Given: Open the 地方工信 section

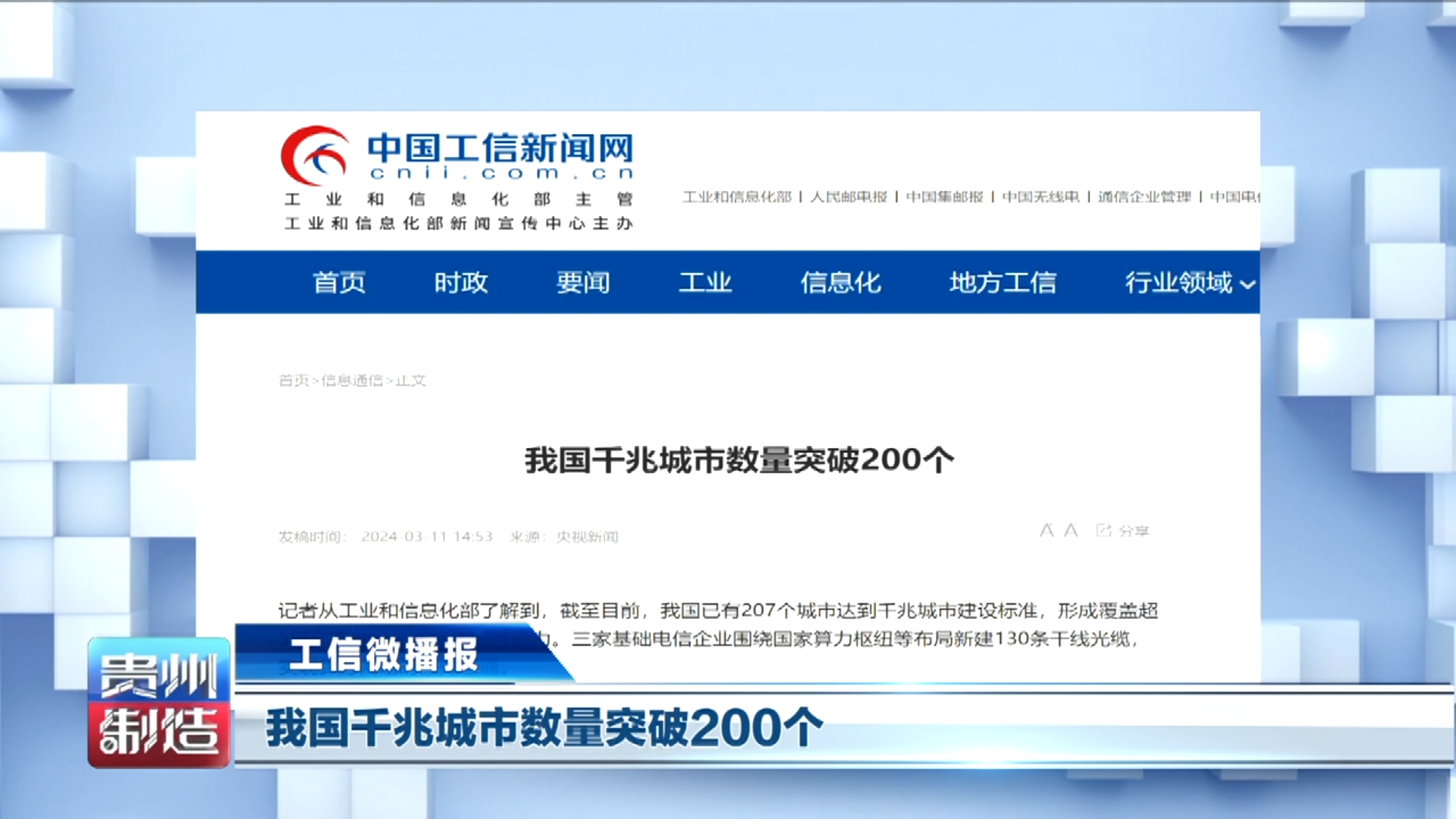Looking at the screenshot, I should click(1003, 282).
